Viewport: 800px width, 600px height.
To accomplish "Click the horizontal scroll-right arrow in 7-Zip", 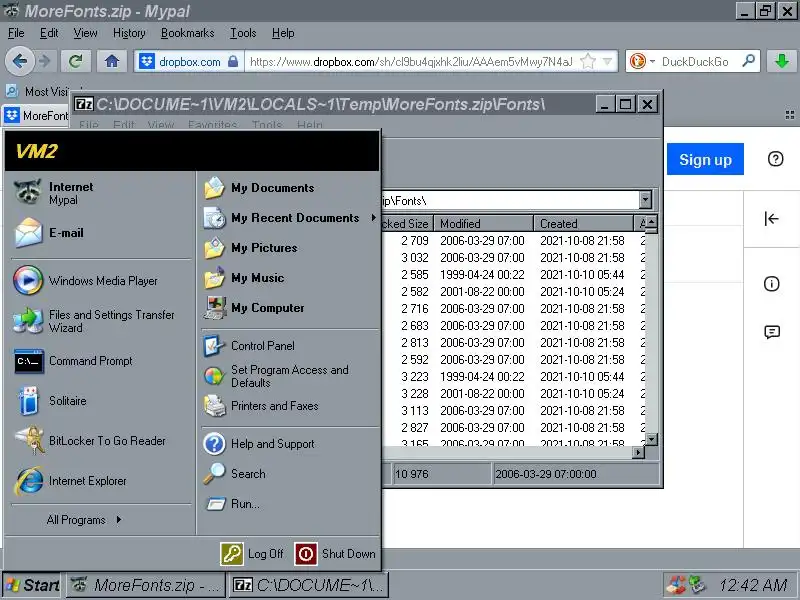I will click(x=638, y=452).
